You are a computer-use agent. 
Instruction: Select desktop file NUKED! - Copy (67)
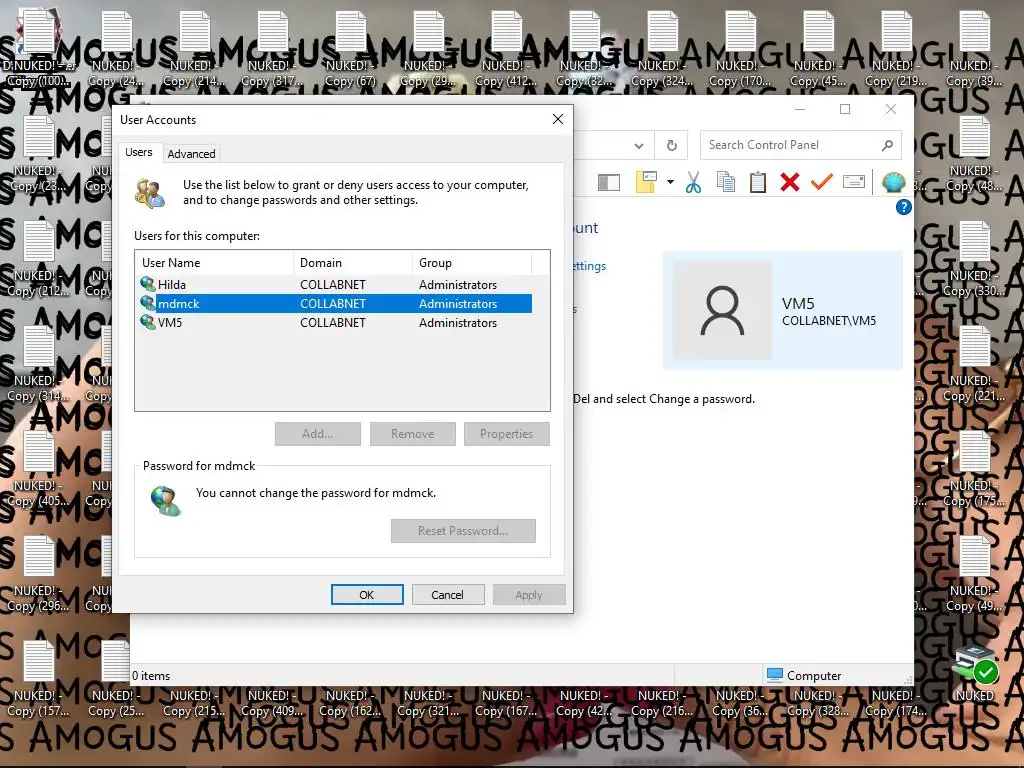[x=351, y=49]
